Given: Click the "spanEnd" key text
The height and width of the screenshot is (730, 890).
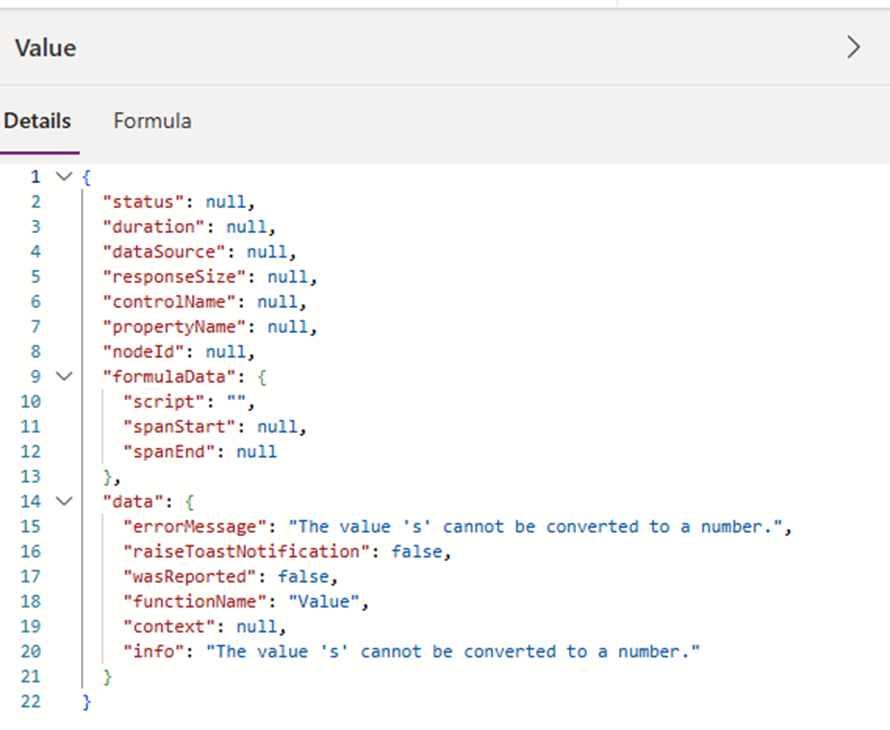Looking at the screenshot, I should (169, 452).
